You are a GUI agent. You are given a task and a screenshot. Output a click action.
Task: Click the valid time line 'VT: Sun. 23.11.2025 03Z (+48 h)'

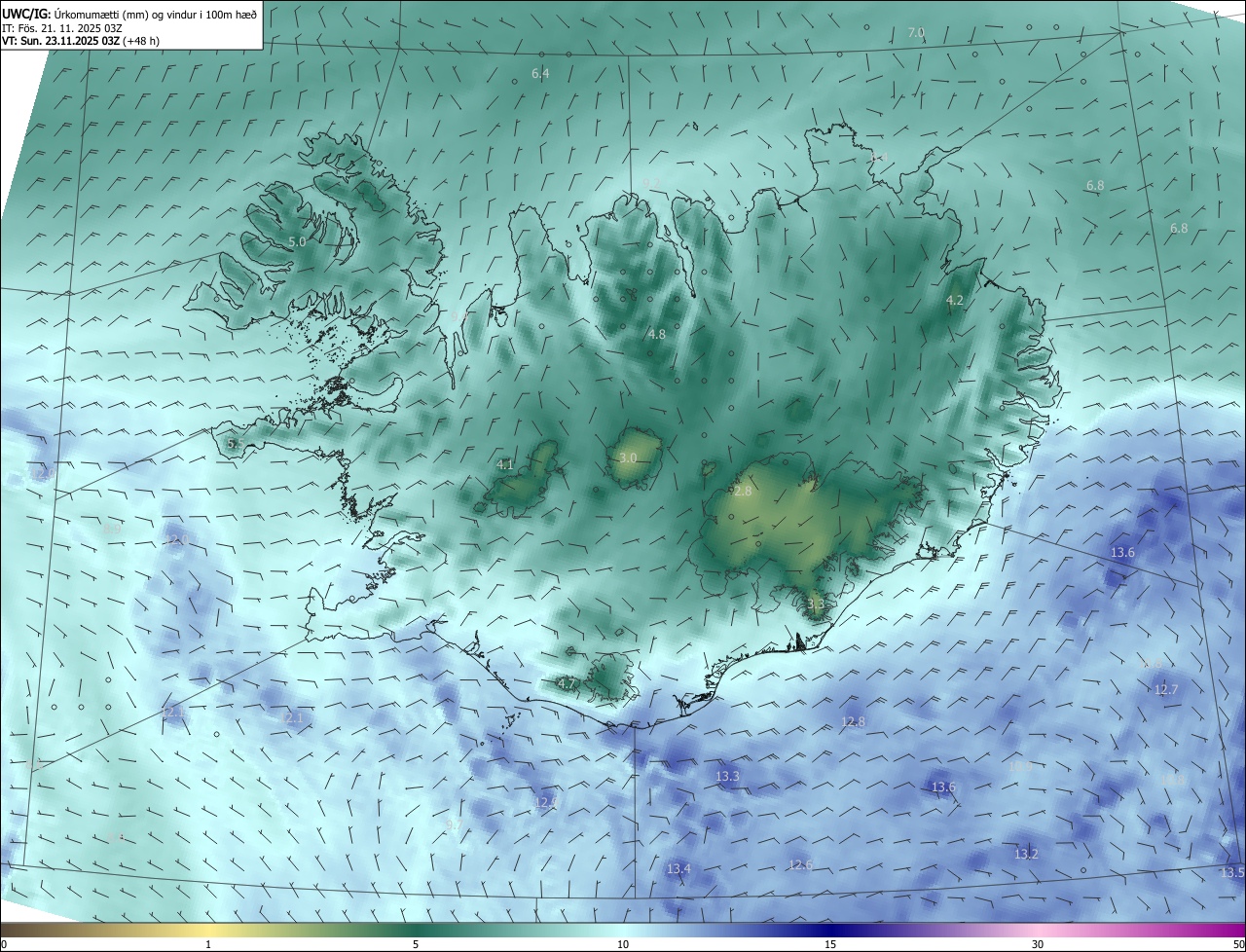[81, 40]
